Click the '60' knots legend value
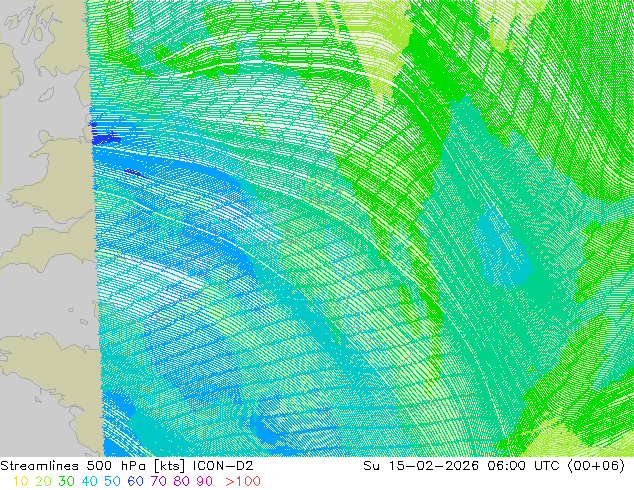The image size is (634, 490). coord(135,481)
